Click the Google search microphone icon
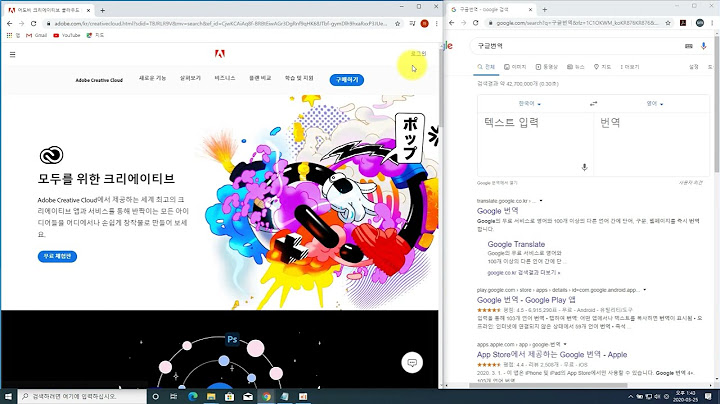The height and width of the screenshot is (404, 720). (x=703, y=46)
